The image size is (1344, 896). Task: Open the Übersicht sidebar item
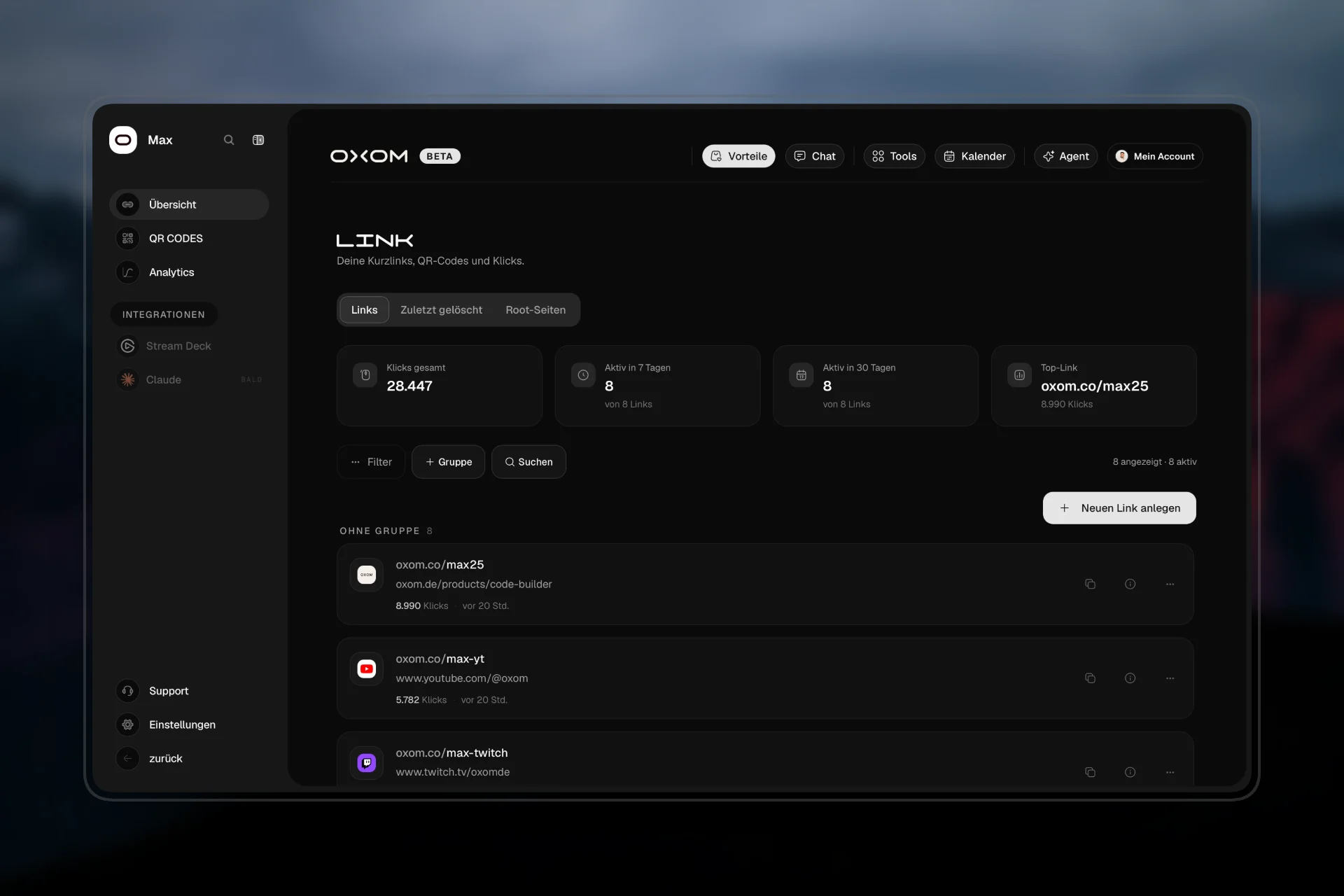tap(189, 204)
